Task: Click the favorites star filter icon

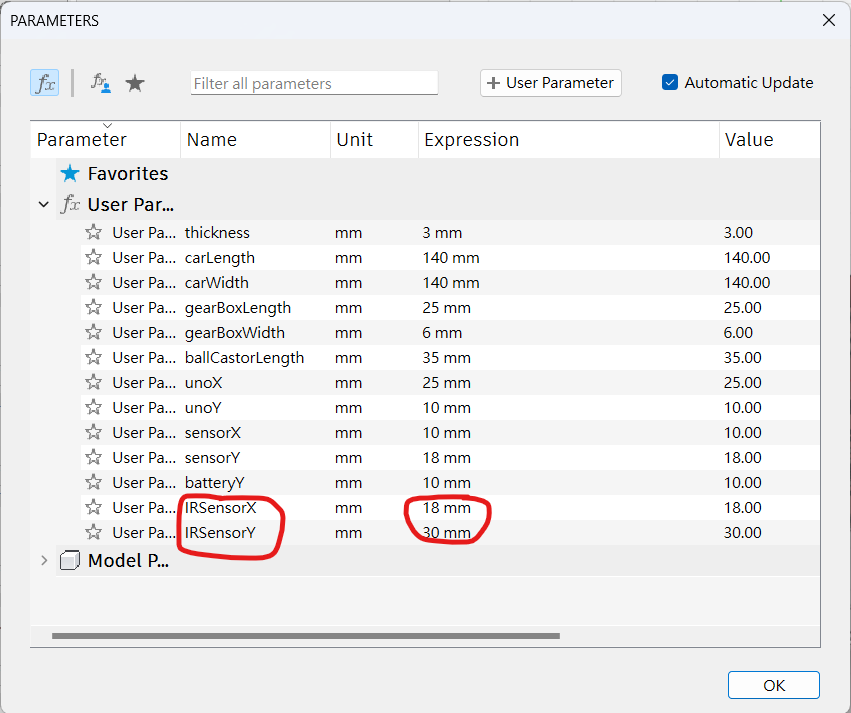Action: point(135,83)
